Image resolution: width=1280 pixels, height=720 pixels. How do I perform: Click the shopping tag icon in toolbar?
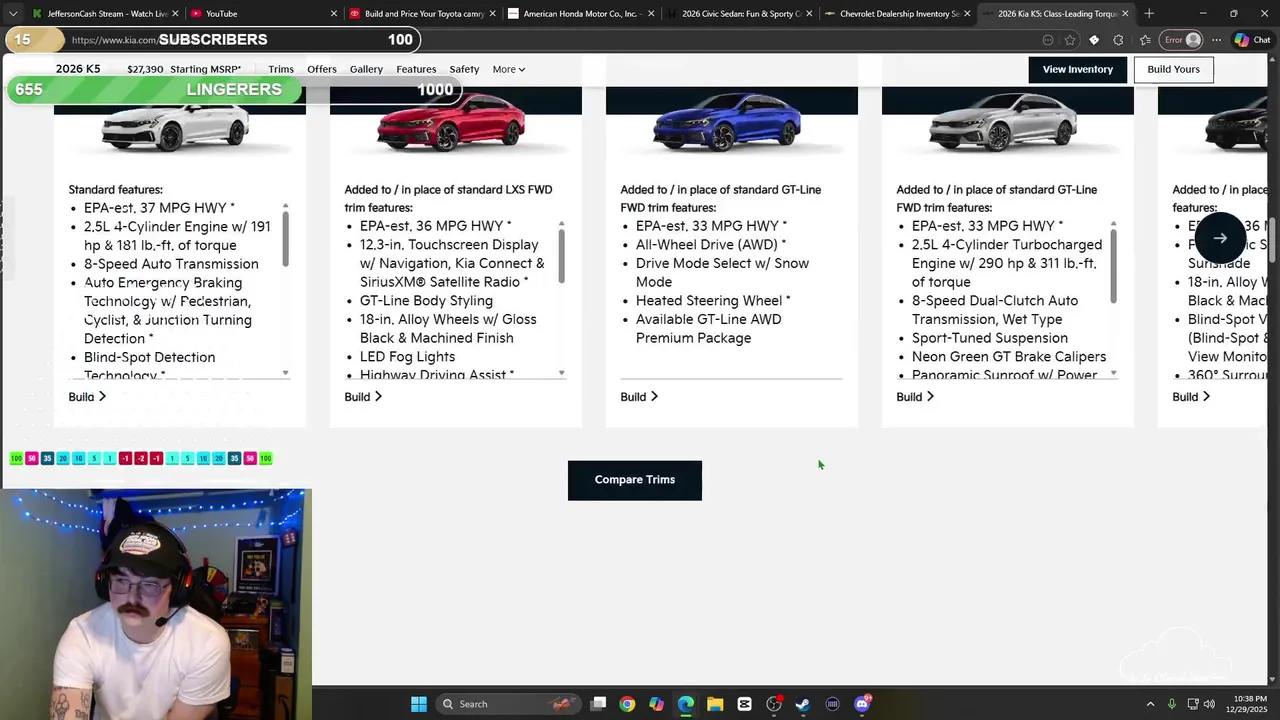click(x=1094, y=40)
